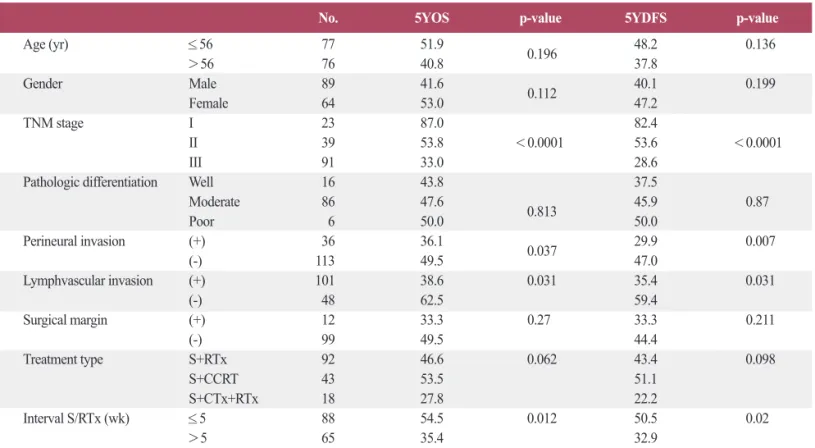Click the 5YOS column header
The width and height of the screenshot is (815, 448).
point(431,18)
